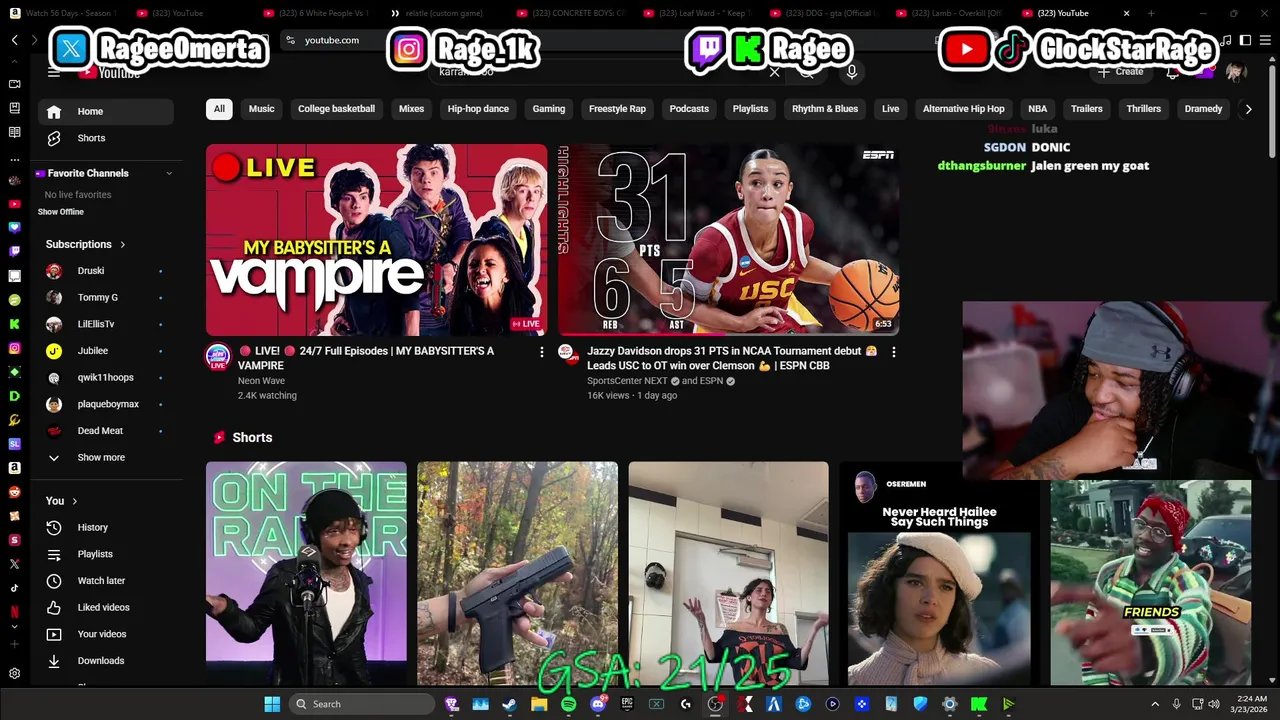Select the NBA category chip
The height and width of the screenshot is (720, 1280).
[1038, 109]
